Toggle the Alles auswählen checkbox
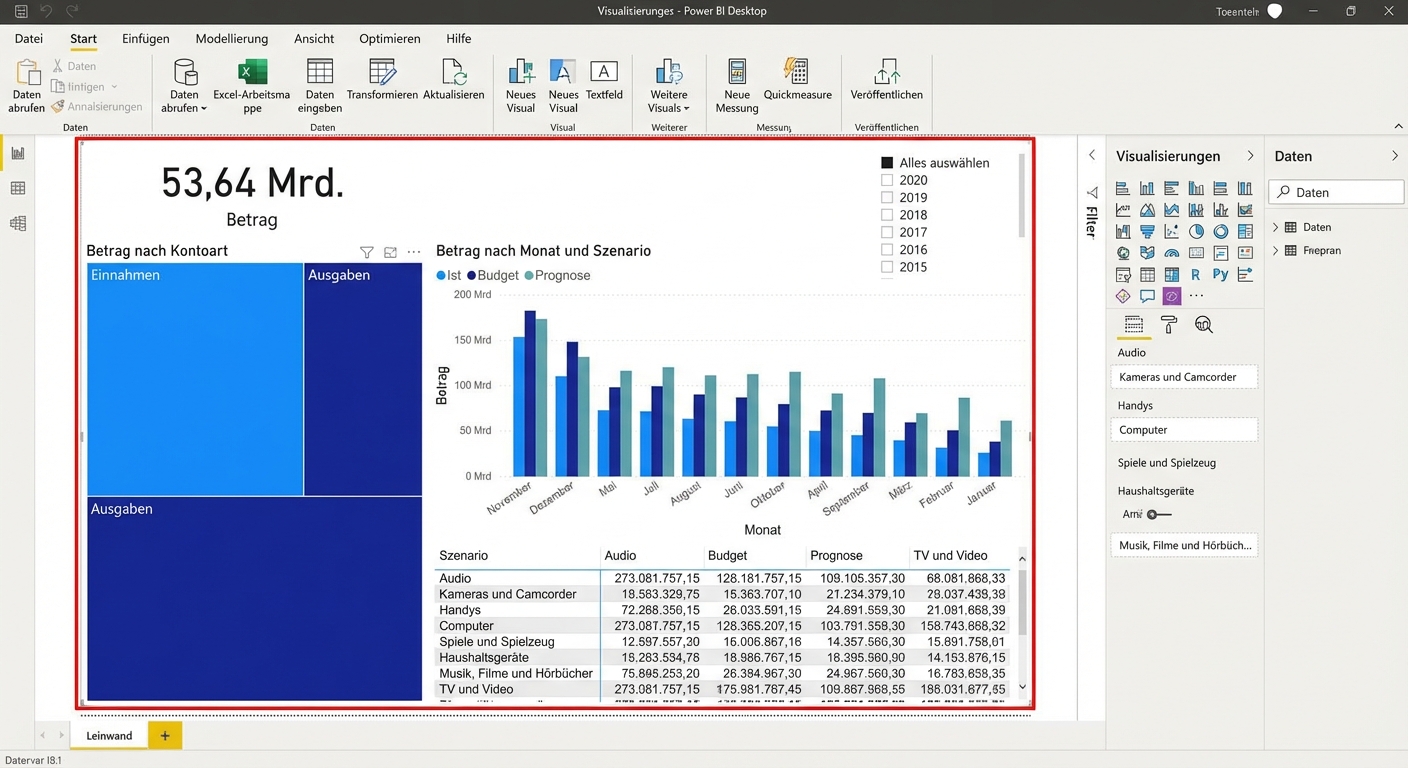The image size is (1408, 768). (887, 163)
